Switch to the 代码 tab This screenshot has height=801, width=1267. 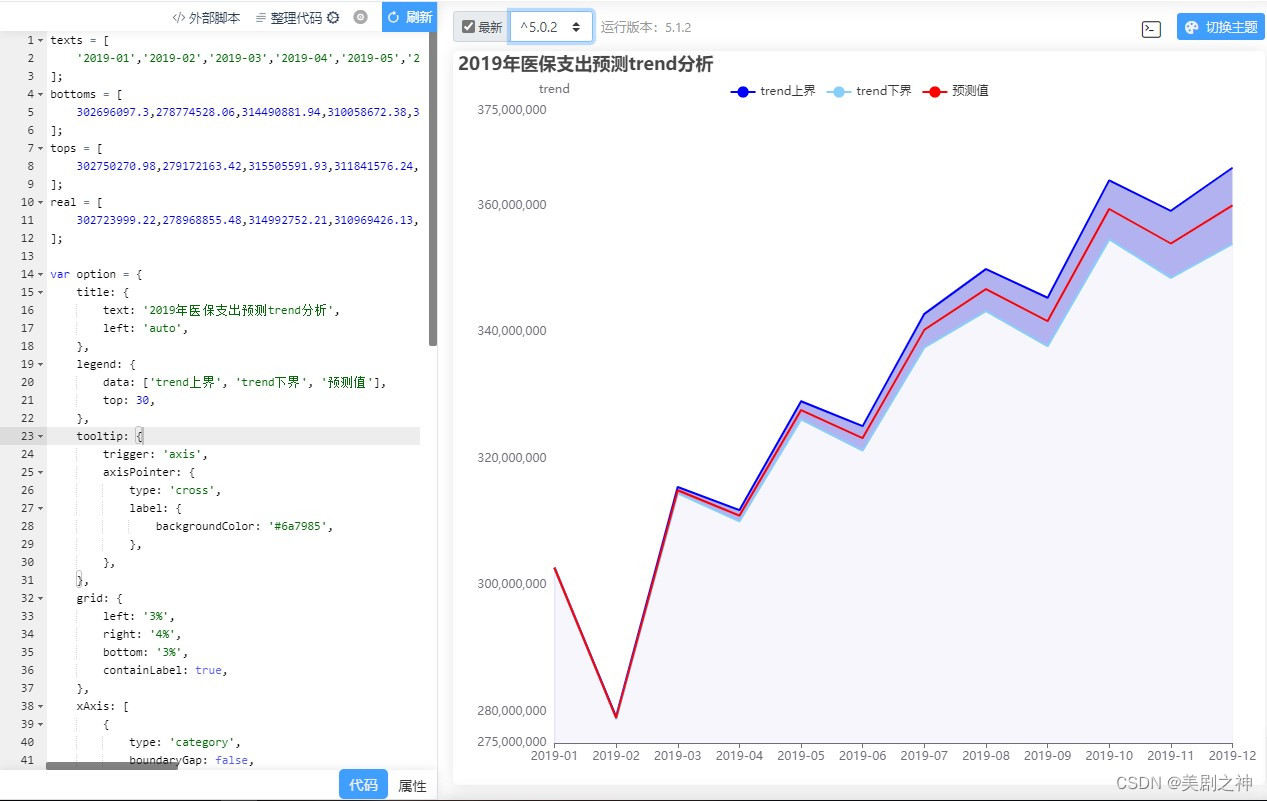[363, 785]
